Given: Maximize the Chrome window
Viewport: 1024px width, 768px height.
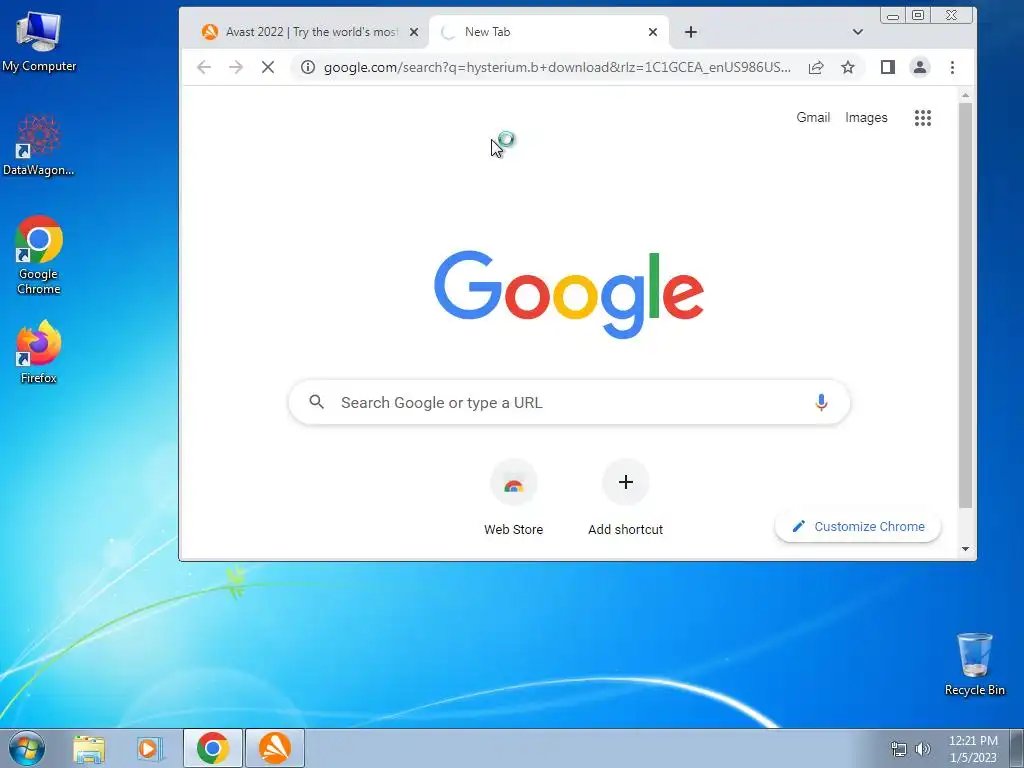Looking at the screenshot, I should click(918, 15).
